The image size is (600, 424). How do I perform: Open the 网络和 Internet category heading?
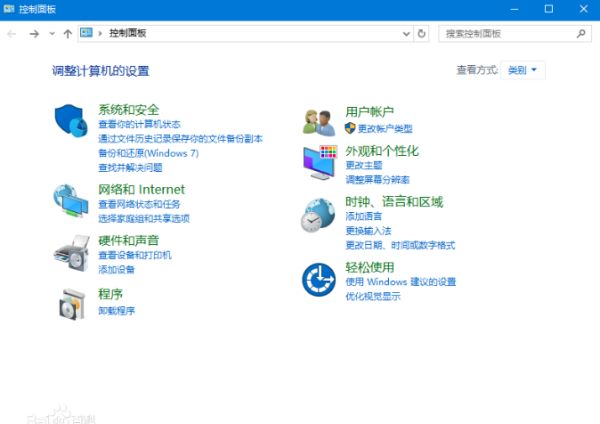pos(142,189)
